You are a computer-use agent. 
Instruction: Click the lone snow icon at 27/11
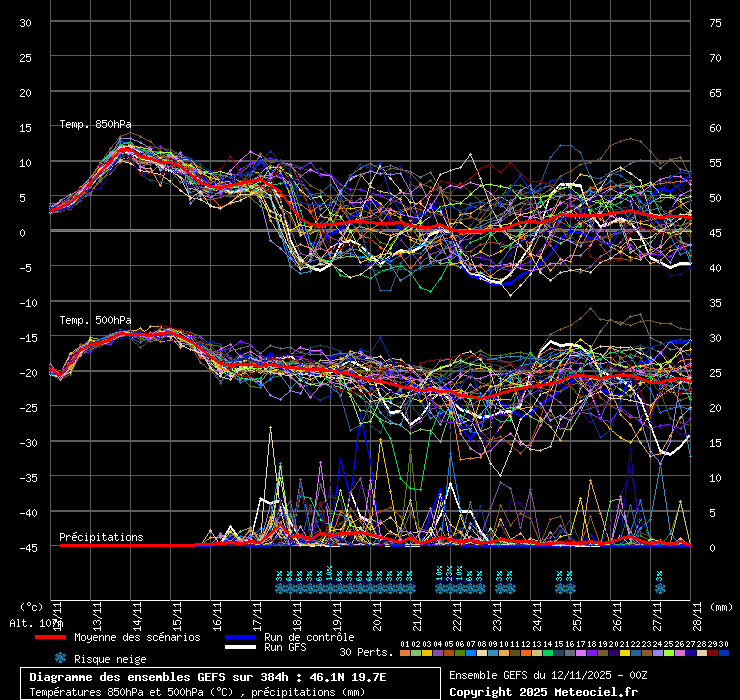click(660, 588)
